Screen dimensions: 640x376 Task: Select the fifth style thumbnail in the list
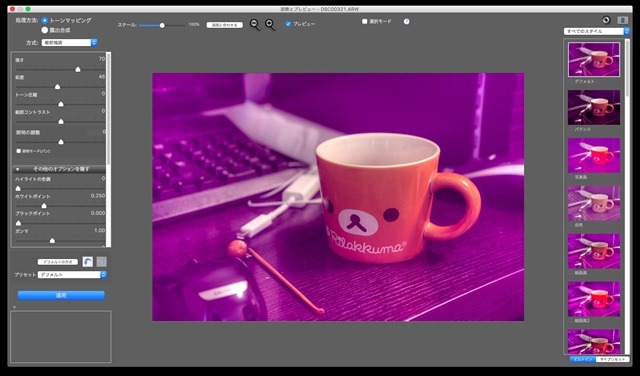594,251
